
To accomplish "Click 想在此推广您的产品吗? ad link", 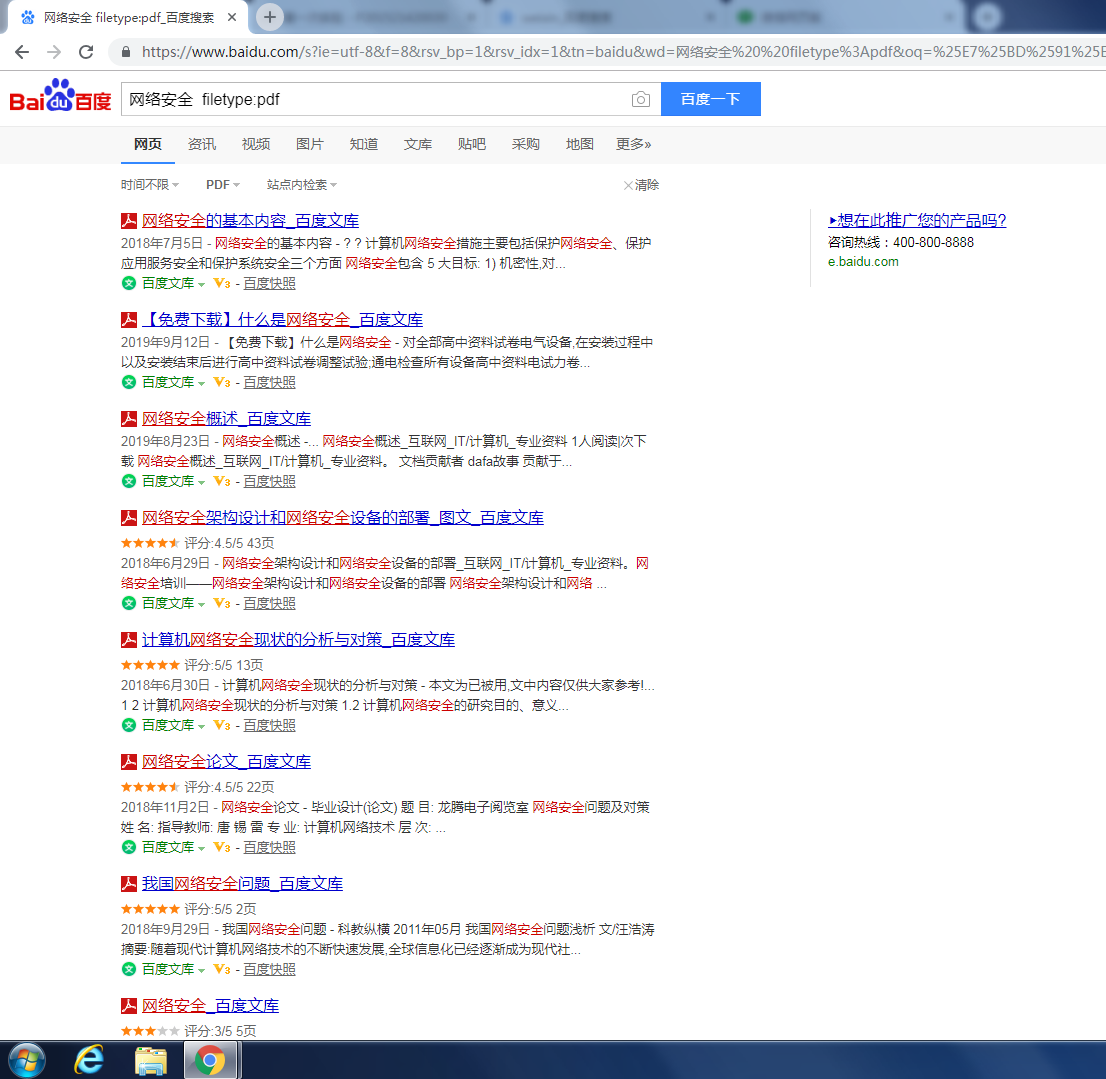I will click(917, 221).
